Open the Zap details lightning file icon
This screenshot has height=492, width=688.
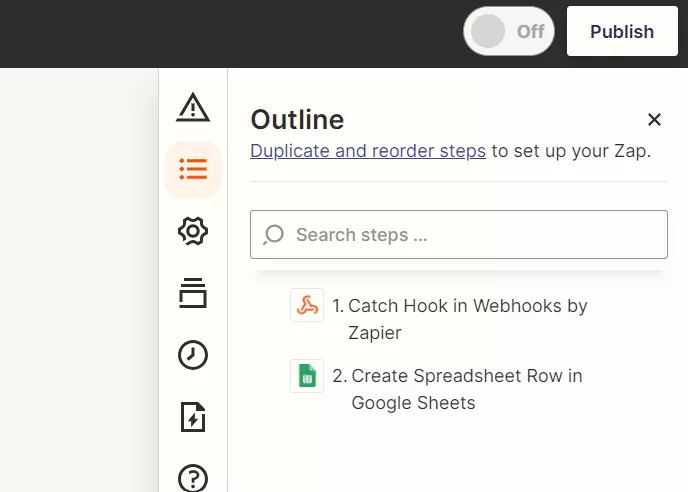(x=193, y=417)
